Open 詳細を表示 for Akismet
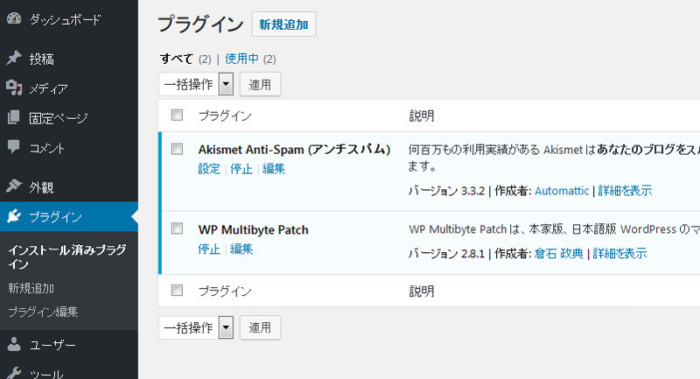Image resolution: width=700 pixels, height=379 pixels. pos(625,191)
